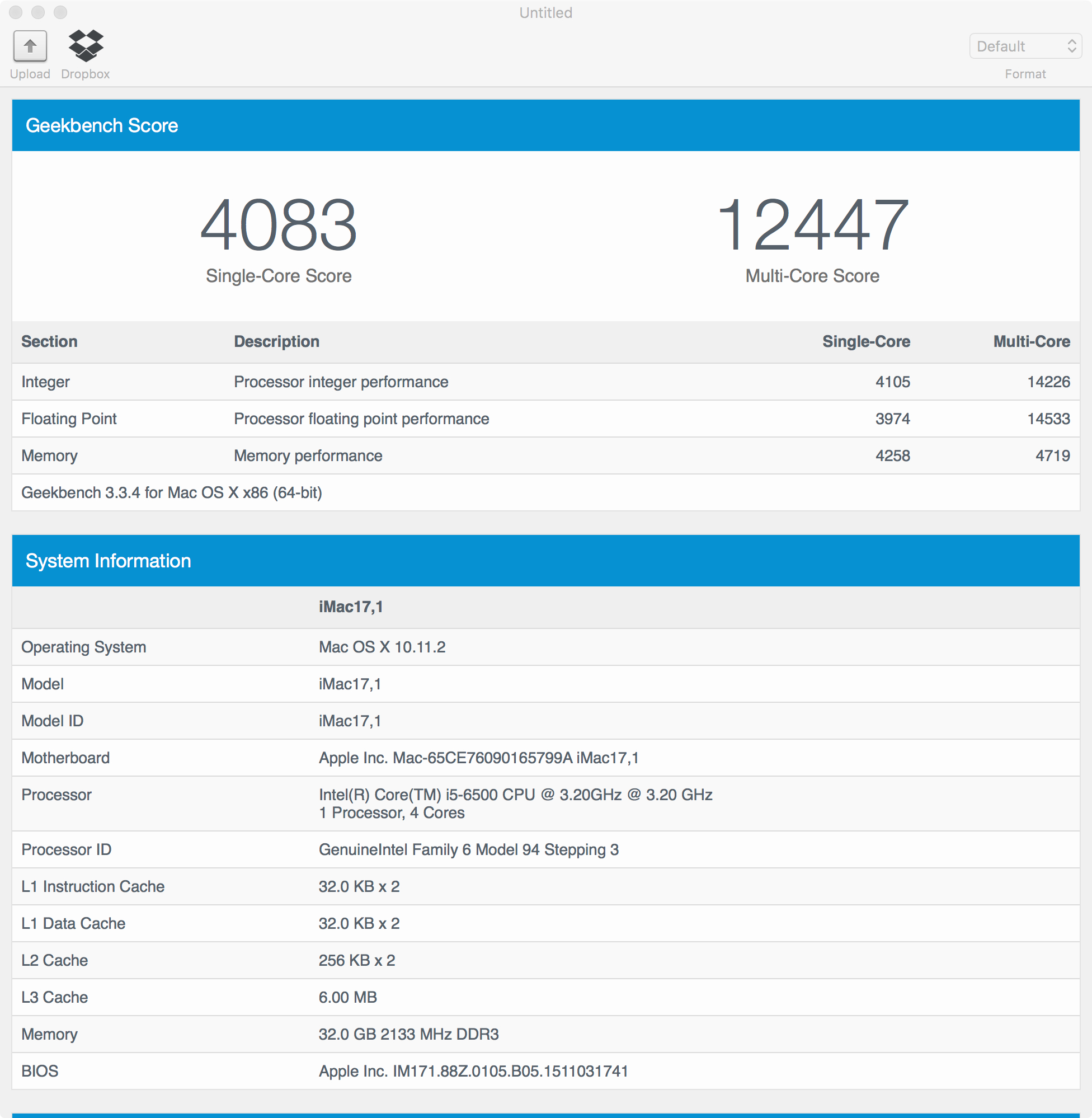Click the Dropbox icon in toolbar
1092x1118 pixels.
[x=86, y=45]
